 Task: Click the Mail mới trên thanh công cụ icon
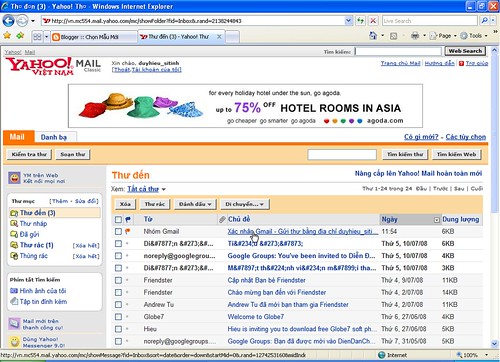pos(14,323)
